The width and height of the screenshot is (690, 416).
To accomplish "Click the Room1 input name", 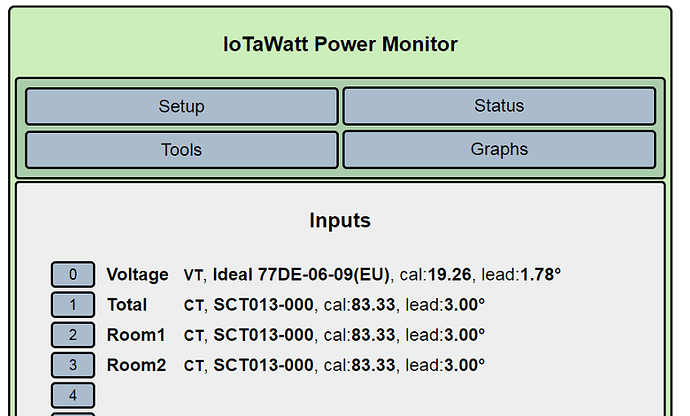I will [136, 335].
